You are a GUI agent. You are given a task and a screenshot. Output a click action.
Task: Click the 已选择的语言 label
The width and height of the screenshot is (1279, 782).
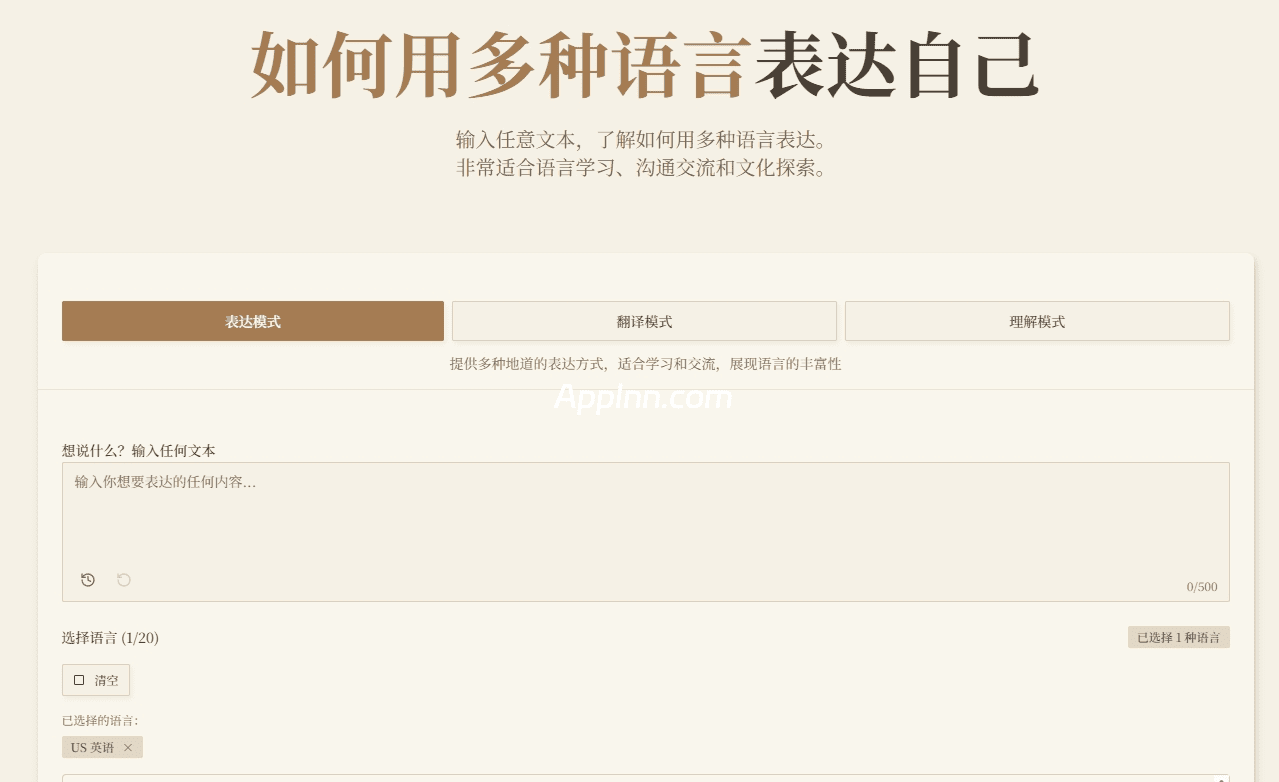tap(100, 721)
